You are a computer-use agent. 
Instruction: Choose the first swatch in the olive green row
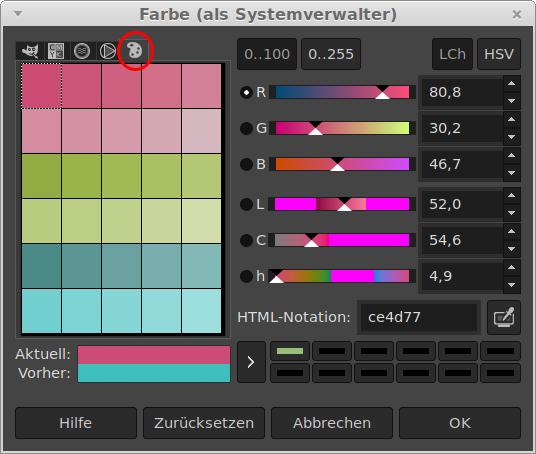point(41,176)
